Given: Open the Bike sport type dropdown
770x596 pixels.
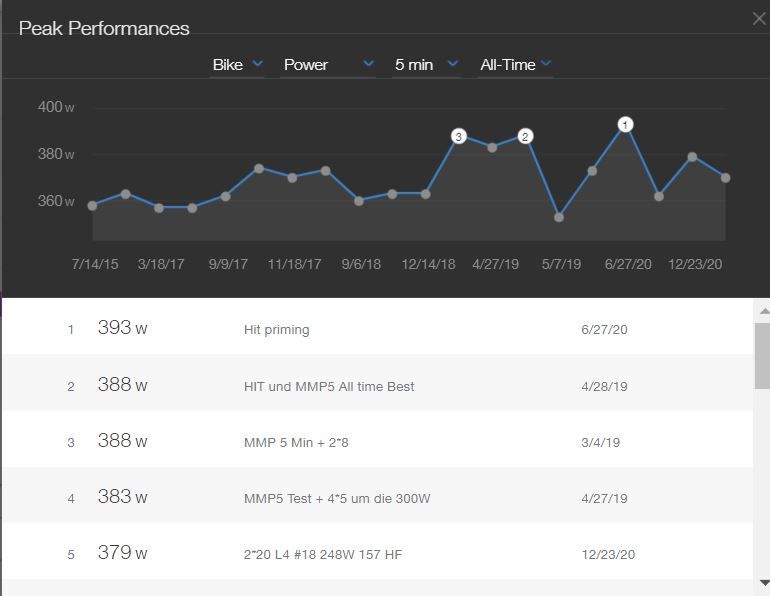Looking at the screenshot, I should [x=237, y=64].
